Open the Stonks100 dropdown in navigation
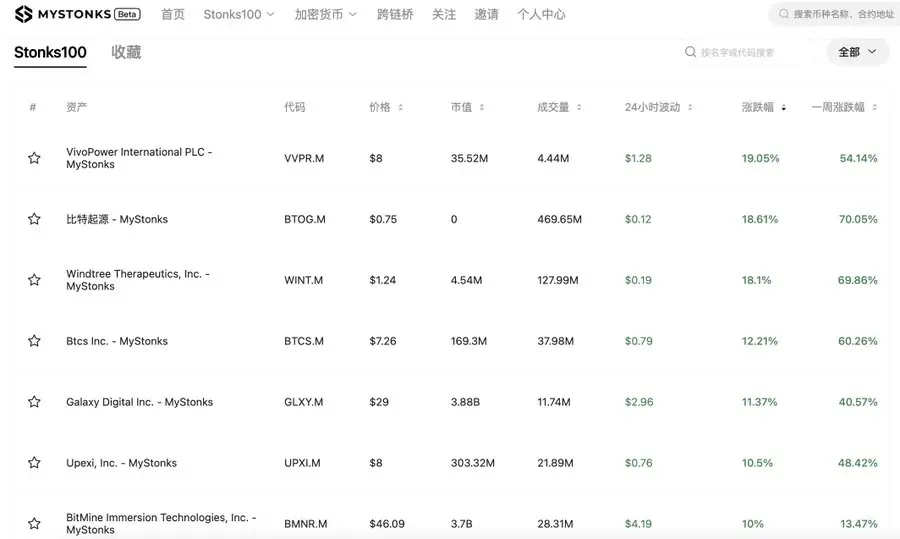The width and height of the screenshot is (900, 539). 239,14
